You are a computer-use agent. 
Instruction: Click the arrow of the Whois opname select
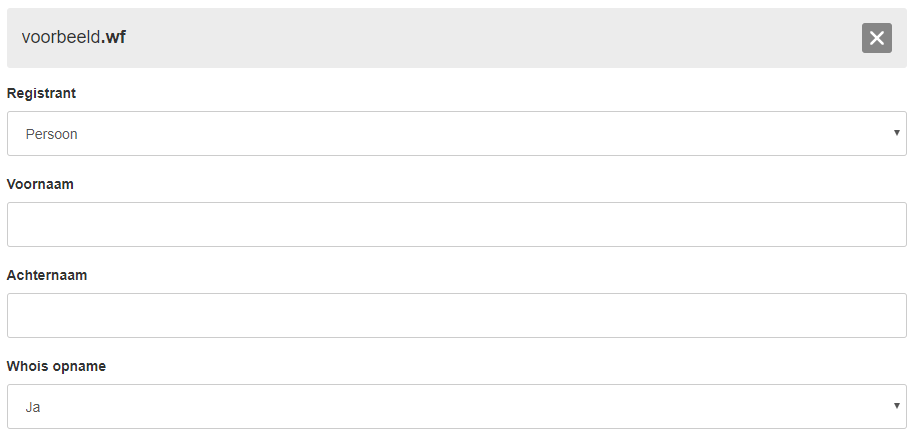[896, 406]
